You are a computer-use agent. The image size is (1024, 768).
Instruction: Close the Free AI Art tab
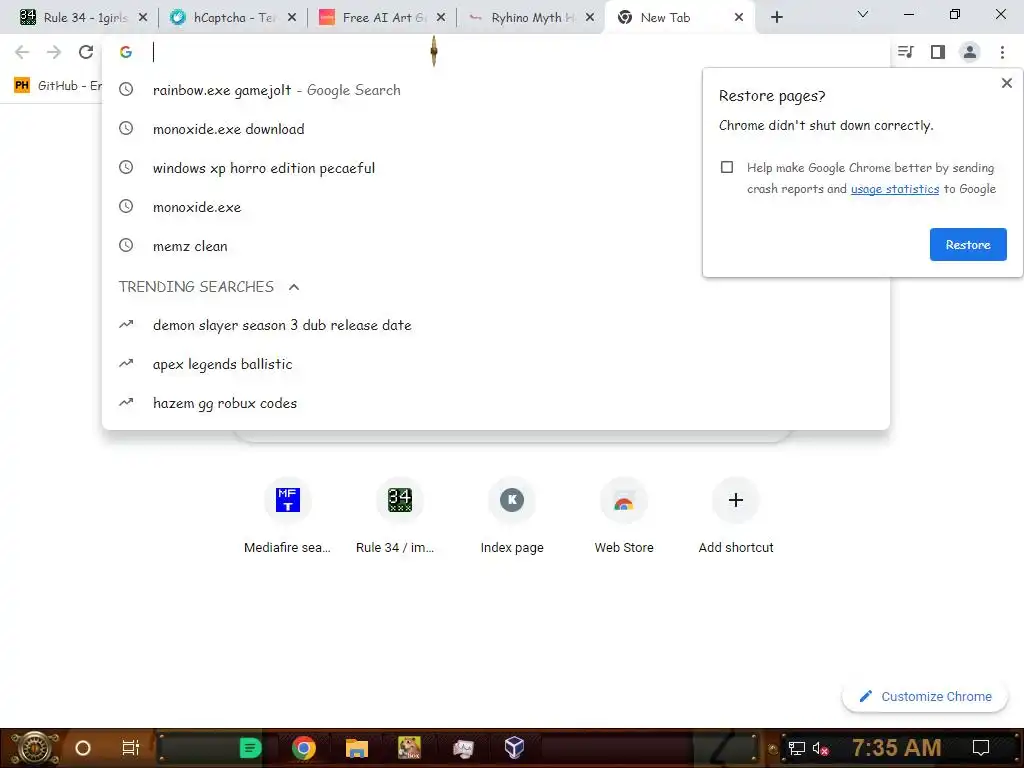tap(441, 18)
